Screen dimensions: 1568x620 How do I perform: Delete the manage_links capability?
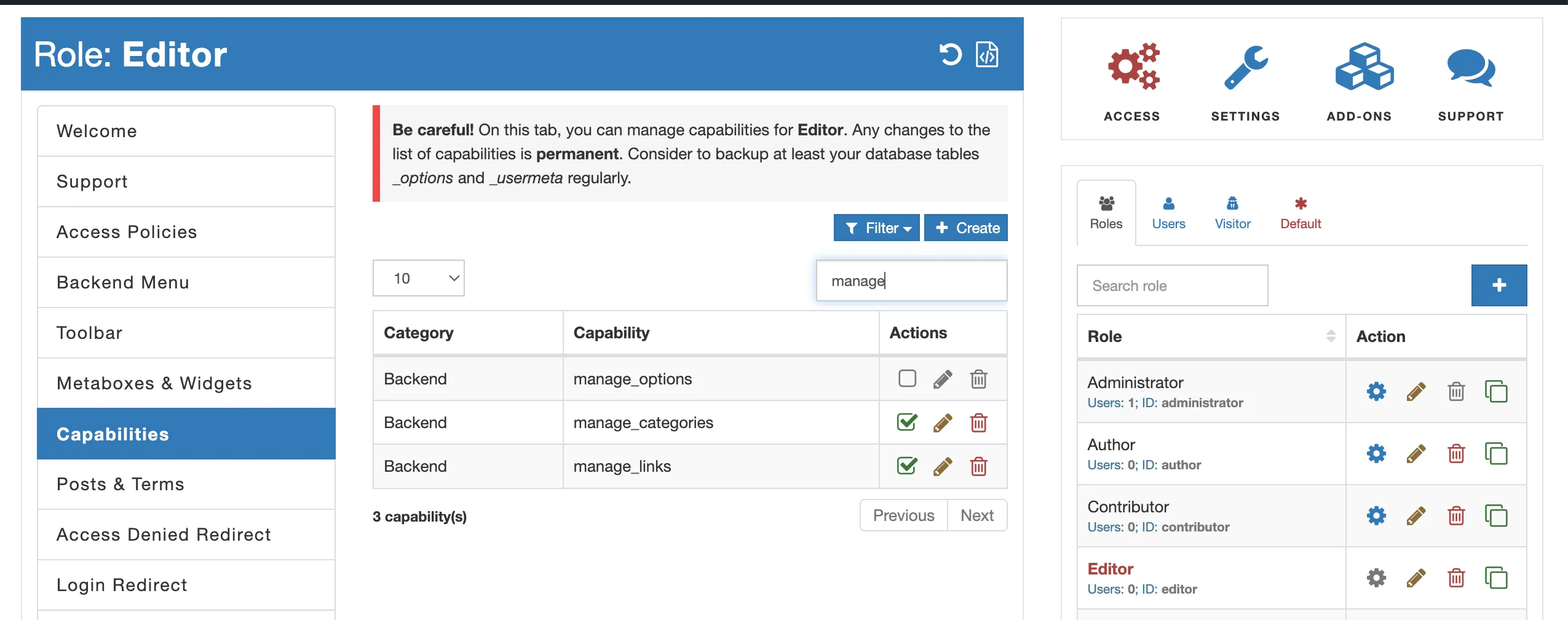[978, 466]
